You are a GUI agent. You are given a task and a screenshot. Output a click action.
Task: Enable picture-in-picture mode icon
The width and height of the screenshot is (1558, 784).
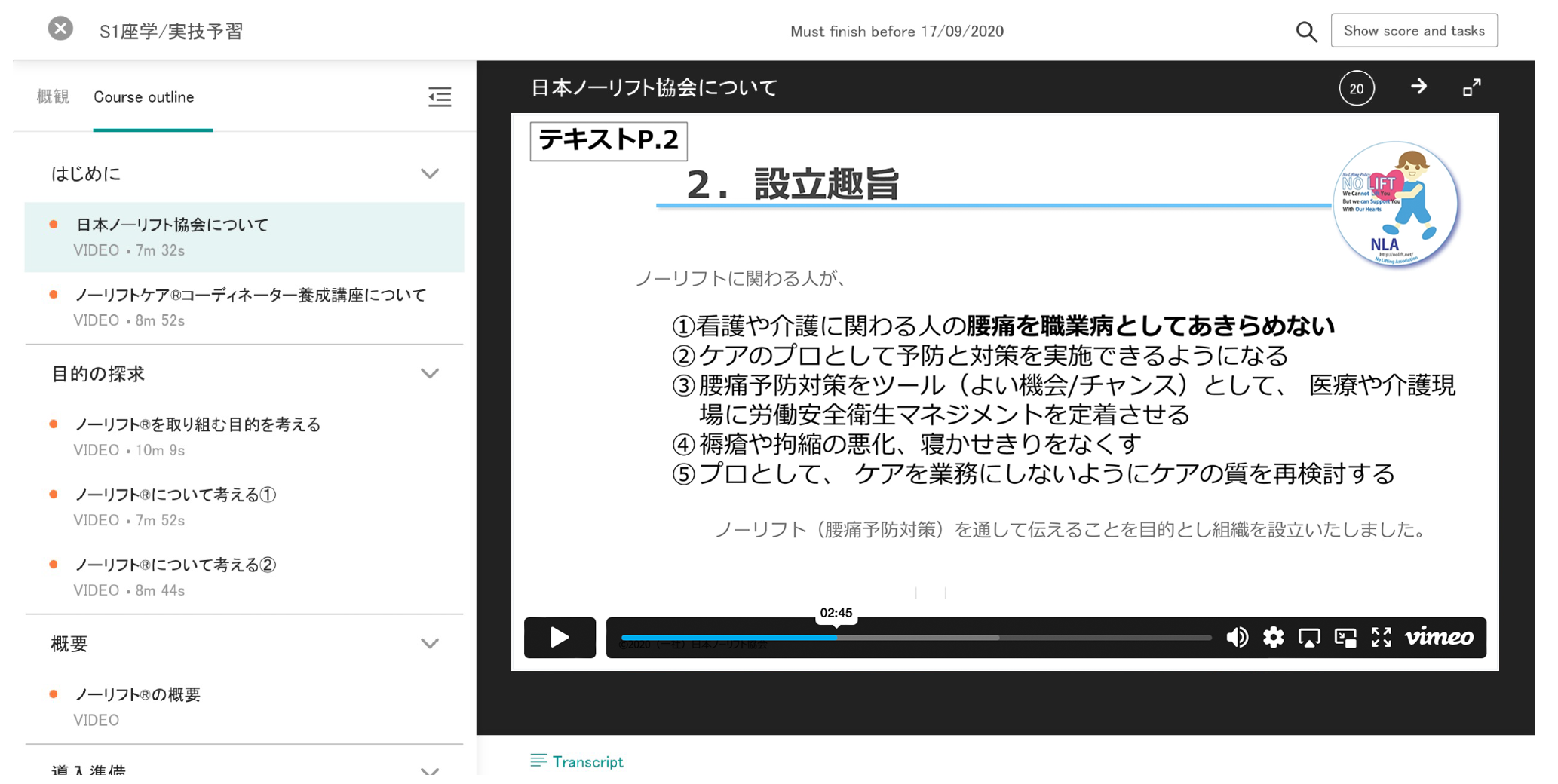[1345, 638]
